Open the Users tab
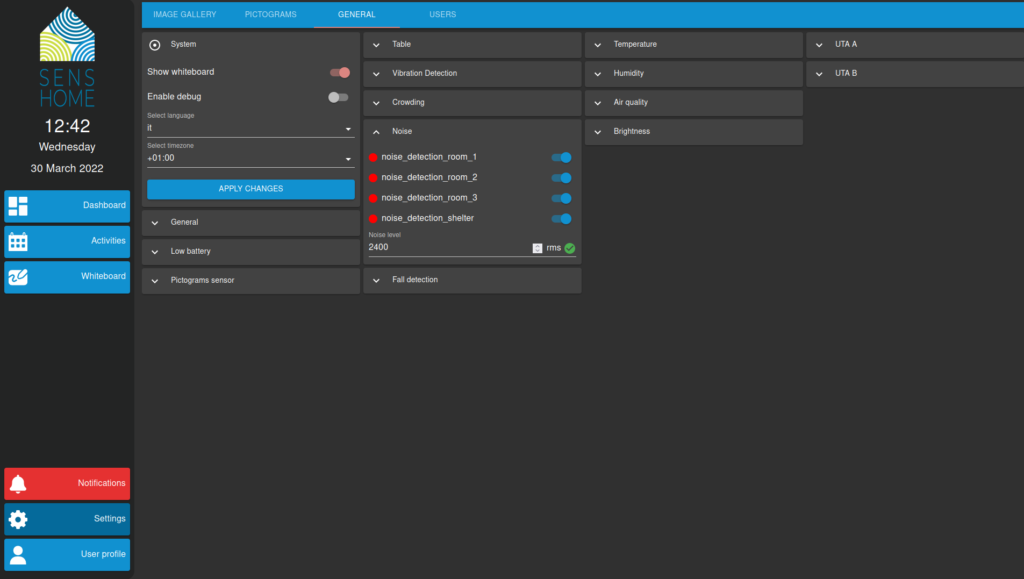 pyautogui.click(x=442, y=15)
